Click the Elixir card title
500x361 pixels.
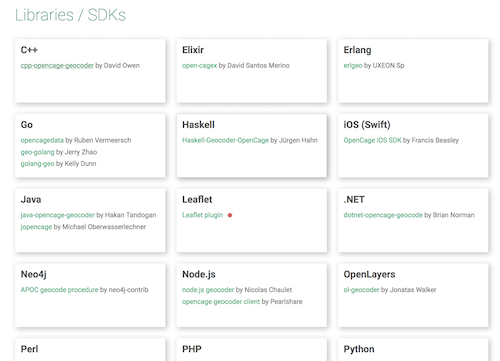[x=193, y=50]
